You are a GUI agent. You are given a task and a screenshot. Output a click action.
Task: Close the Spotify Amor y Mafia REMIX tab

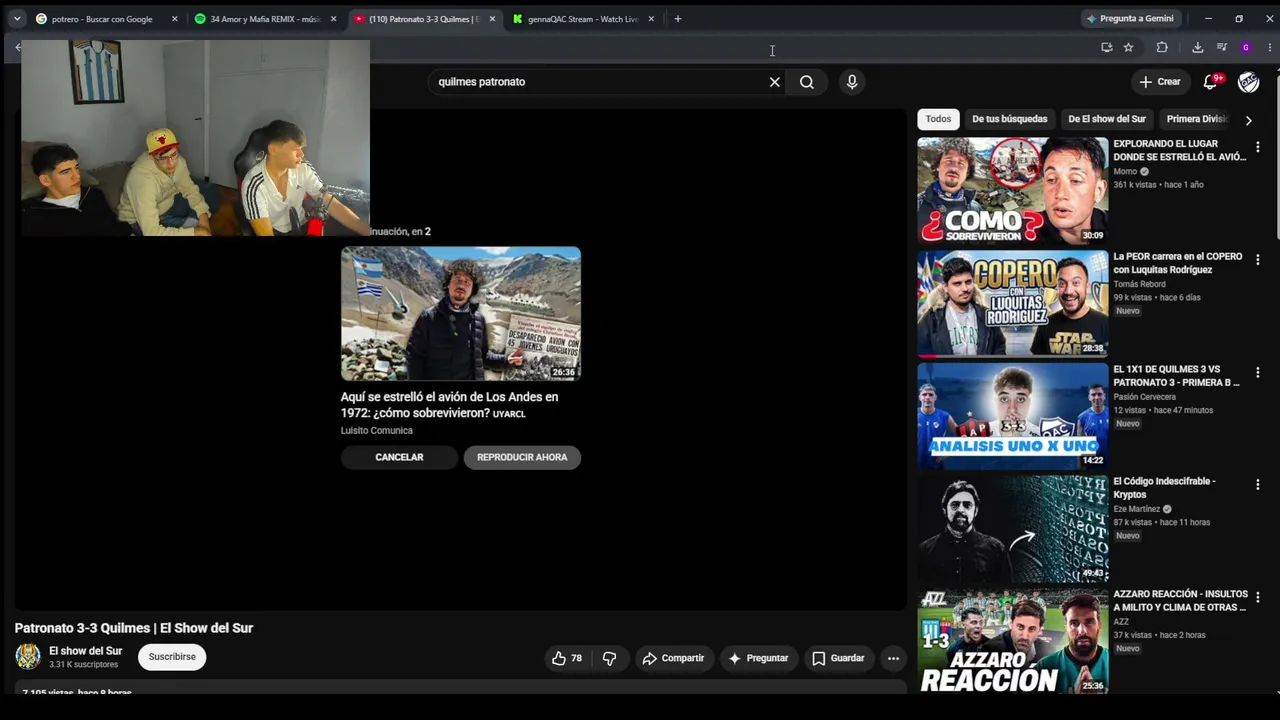point(334,19)
